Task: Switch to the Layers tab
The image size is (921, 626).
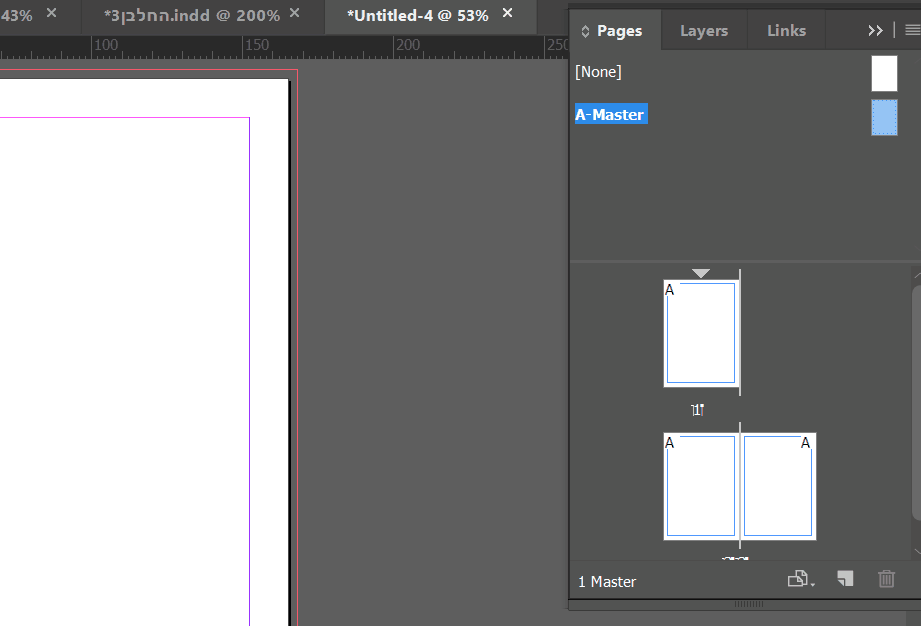Action: coord(704,31)
